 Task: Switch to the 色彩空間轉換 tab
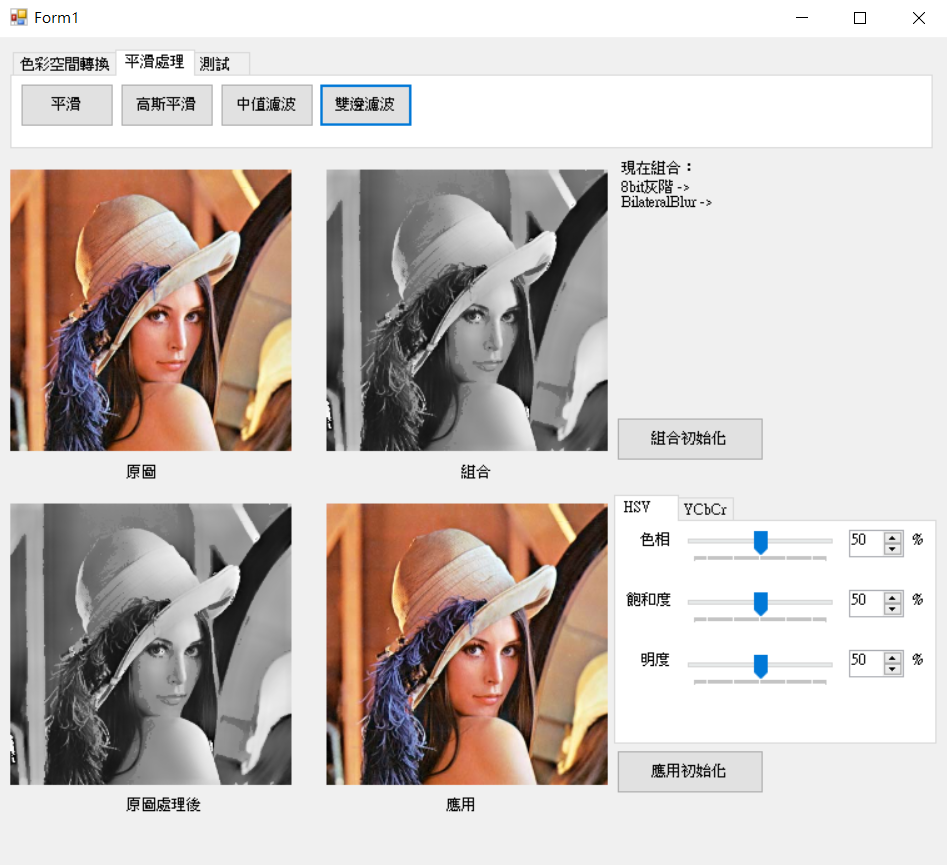pos(65,63)
